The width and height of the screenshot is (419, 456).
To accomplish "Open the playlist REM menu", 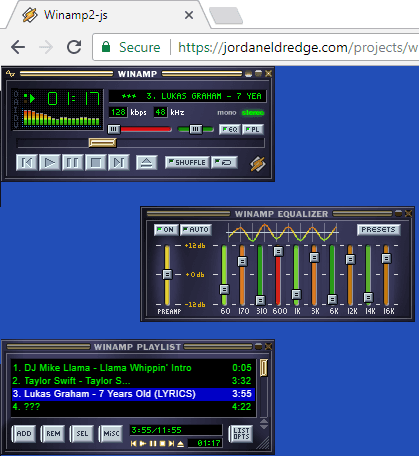I will pos(53,434).
